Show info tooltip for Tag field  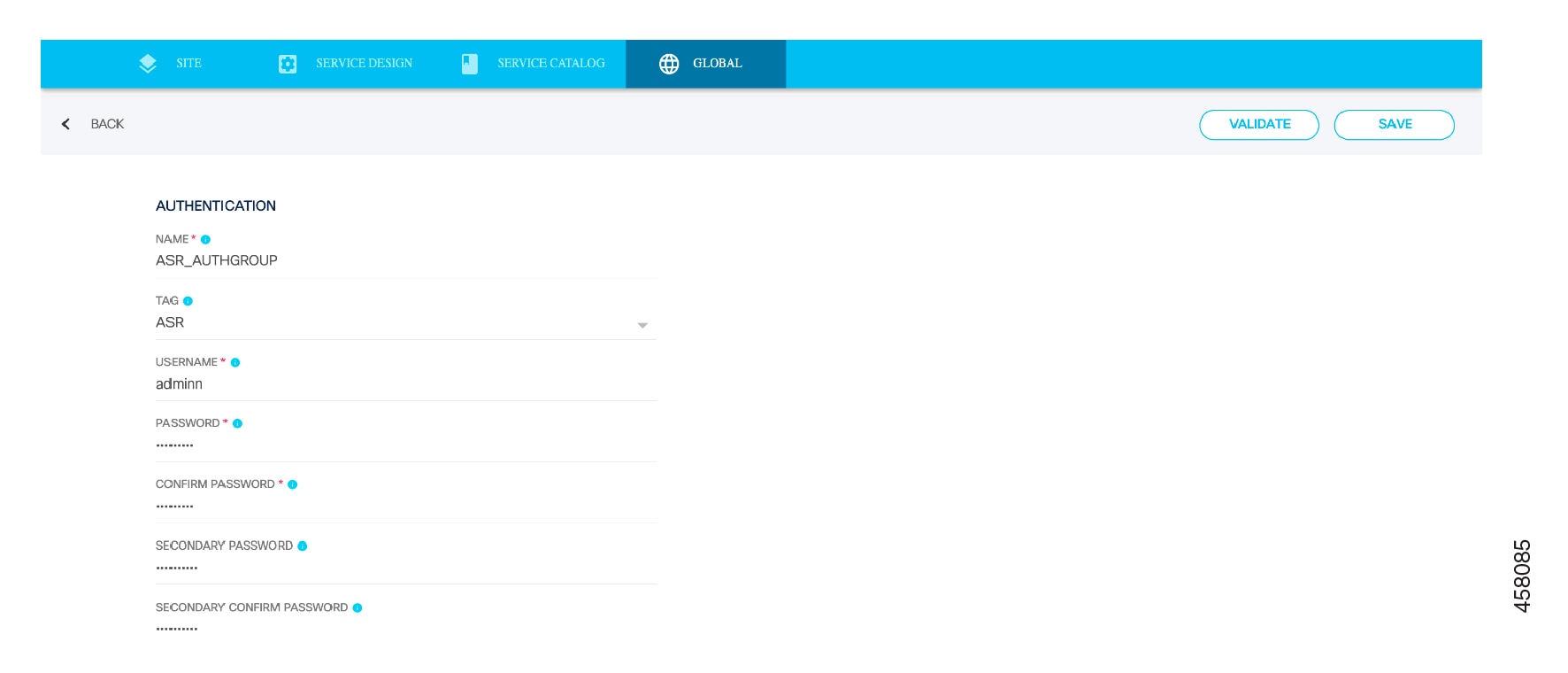[188, 301]
